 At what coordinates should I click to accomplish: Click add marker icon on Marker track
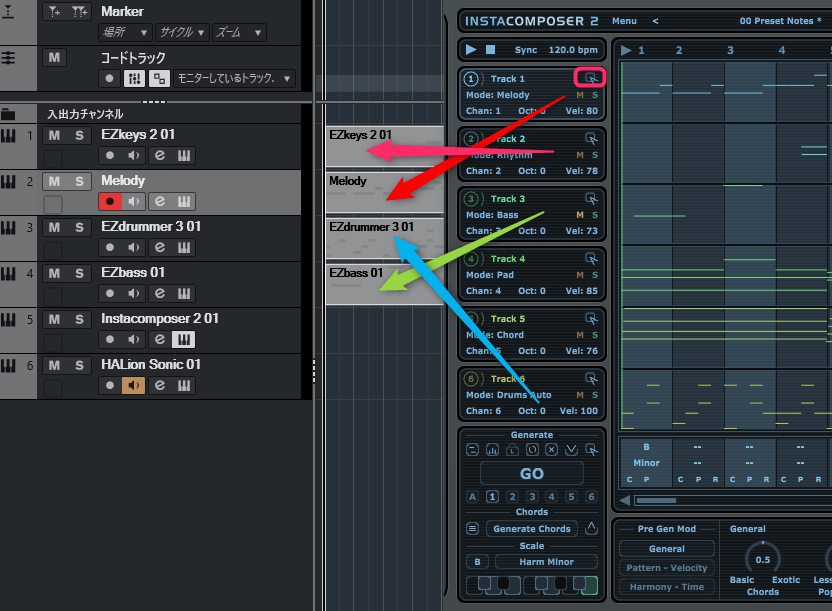pyautogui.click(x=55, y=11)
